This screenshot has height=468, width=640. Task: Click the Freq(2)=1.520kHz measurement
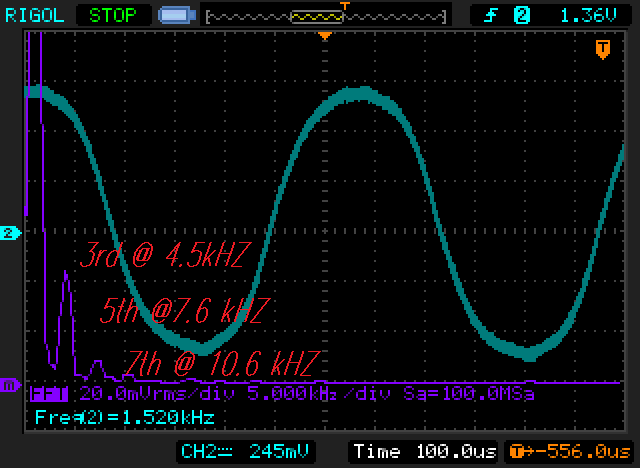pyautogui.click(x=125, y=417)
